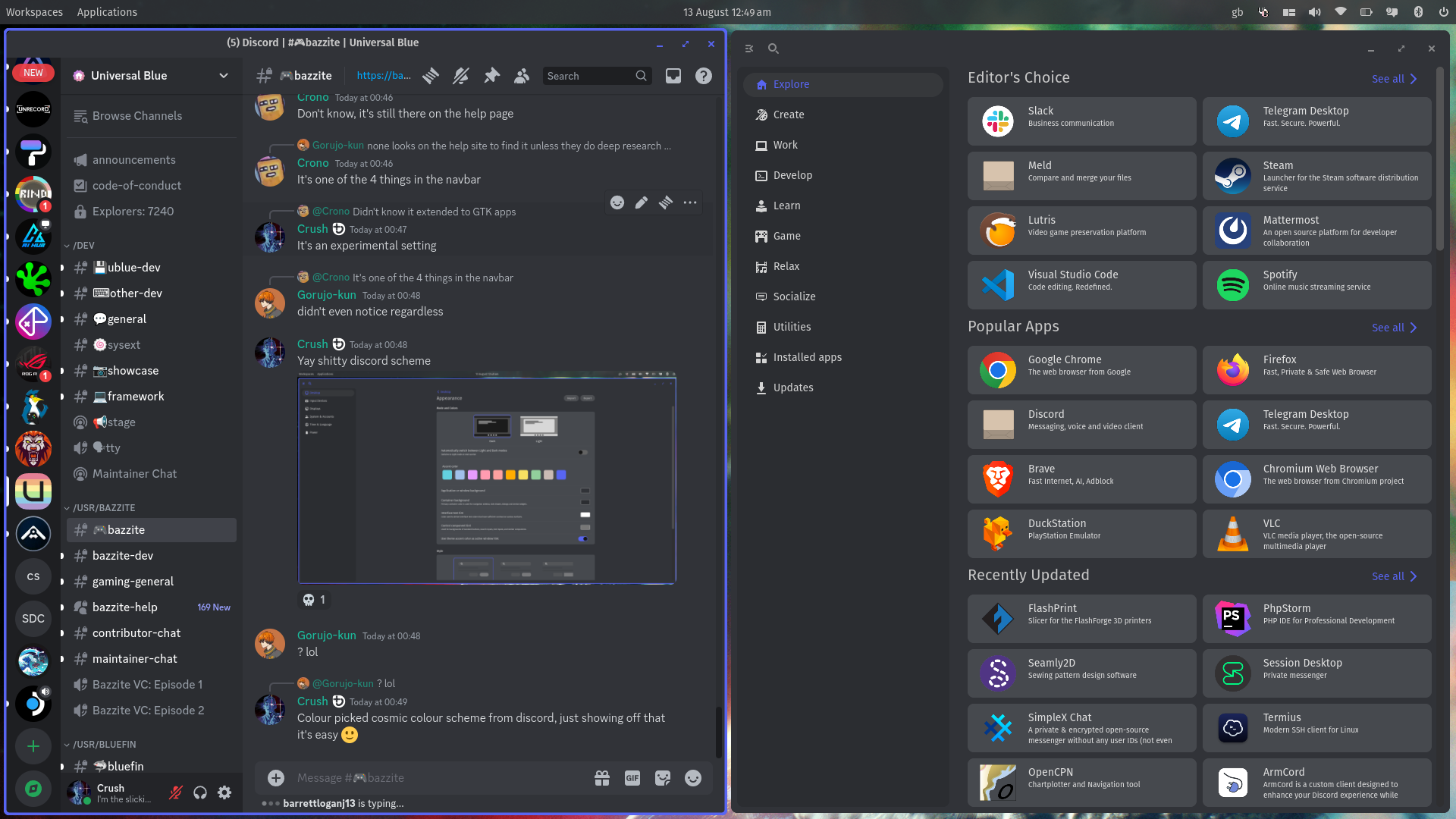This screenshot has height=819, width=1456.
Task: Toggle the skull reaction on image
Action: point(314,600)
